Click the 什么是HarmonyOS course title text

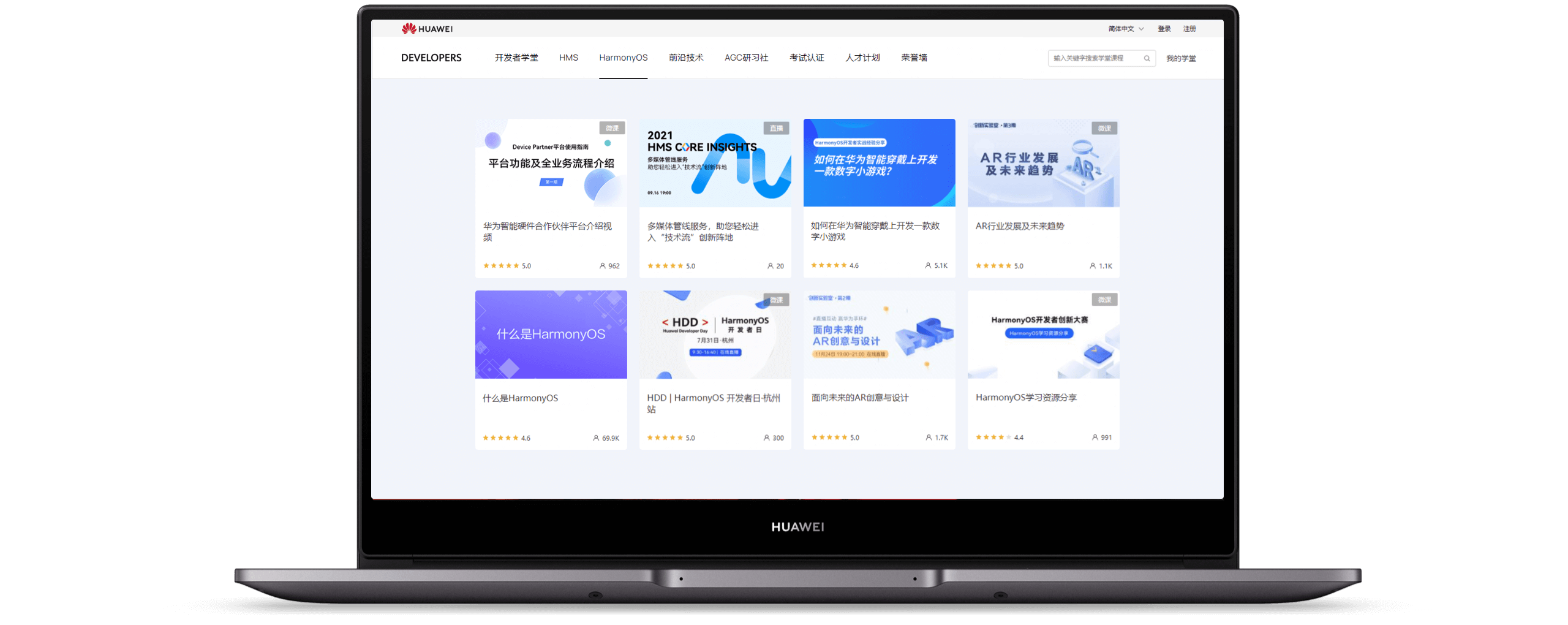(x=520, y=398)
